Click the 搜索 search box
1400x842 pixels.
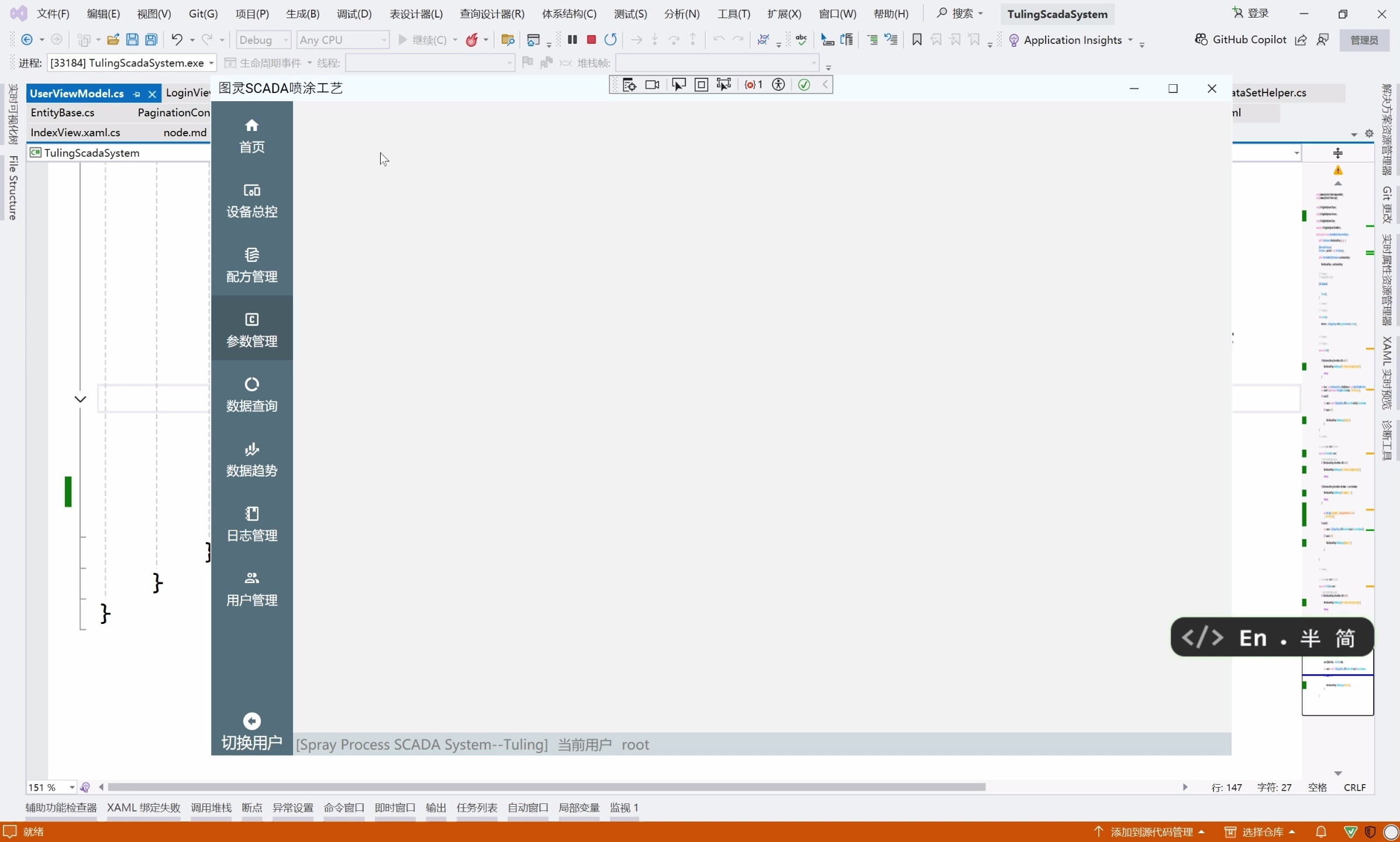(960, 13)
